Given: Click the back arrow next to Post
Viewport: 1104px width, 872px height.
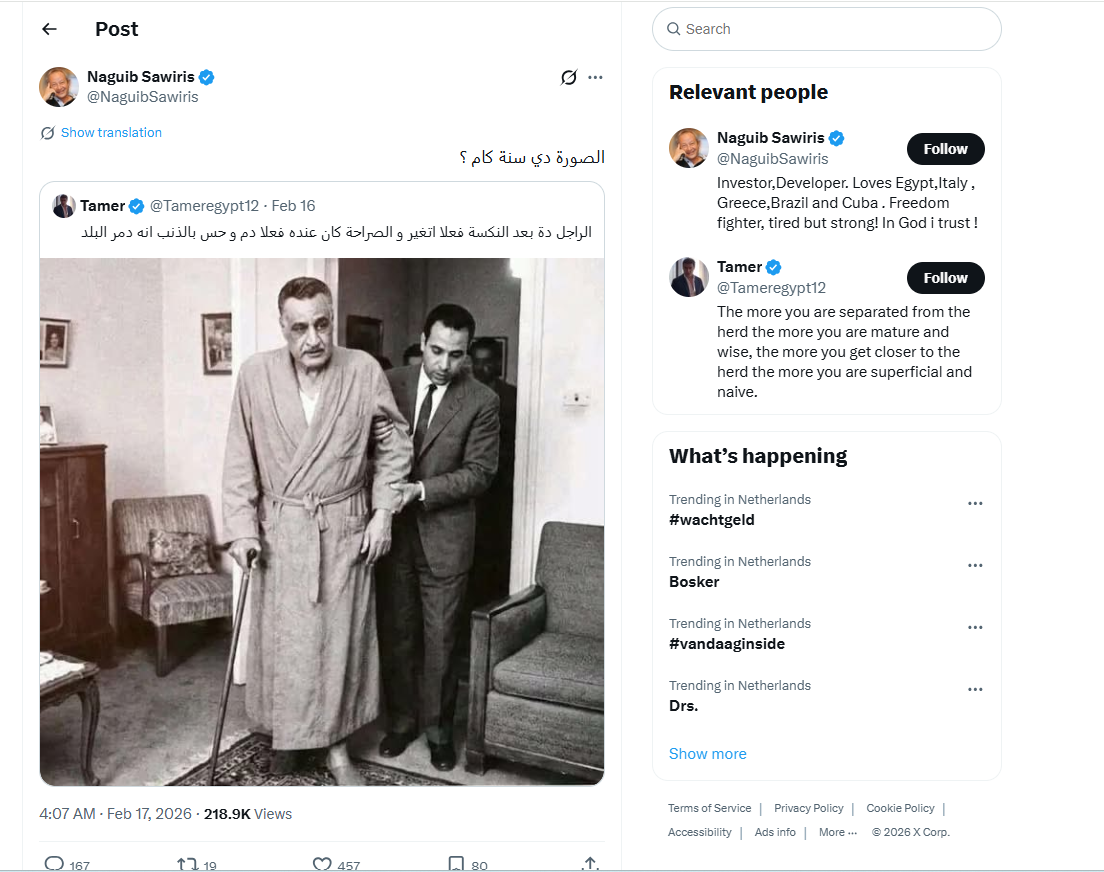Looking at the screenshot, I should click(49, 29).
